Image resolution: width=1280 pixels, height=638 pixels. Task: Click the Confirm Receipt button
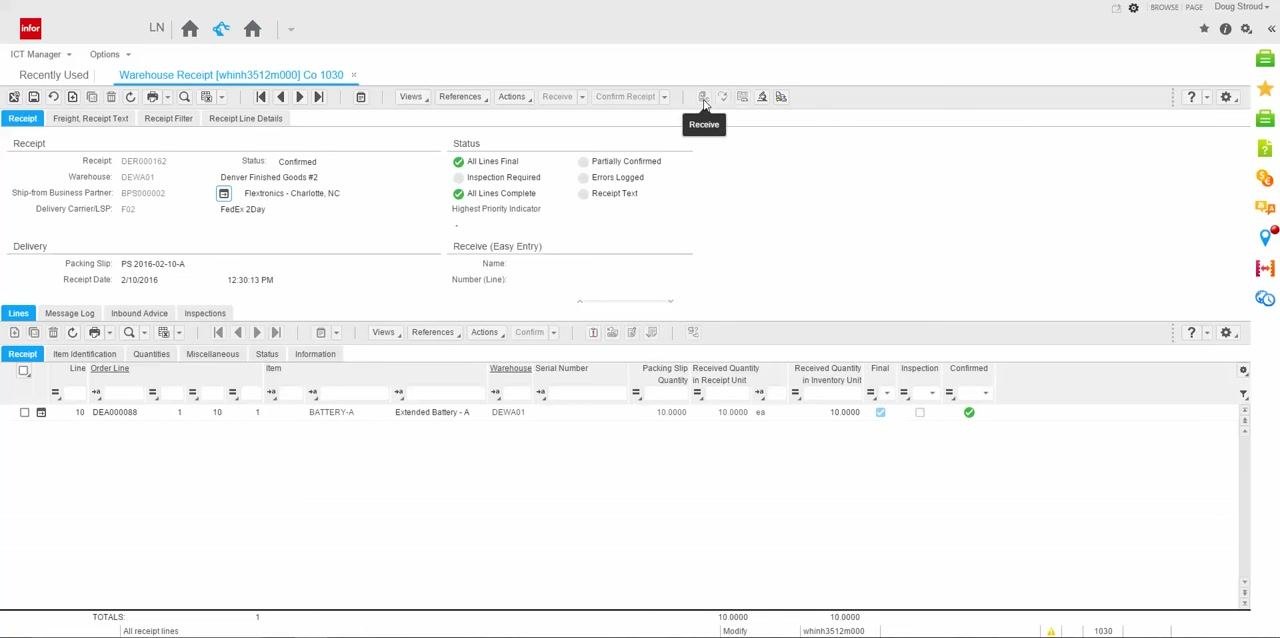pos(625,97)
